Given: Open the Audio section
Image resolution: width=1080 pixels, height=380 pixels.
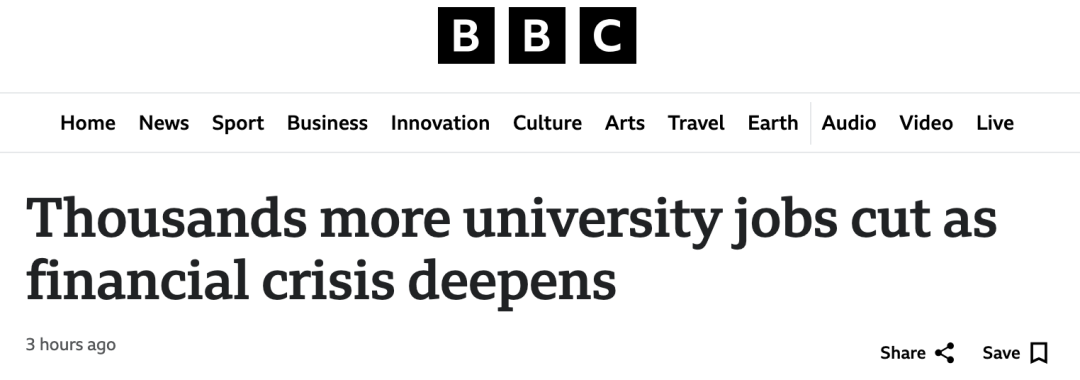Looking at the screenshot, I should [849, 123].
